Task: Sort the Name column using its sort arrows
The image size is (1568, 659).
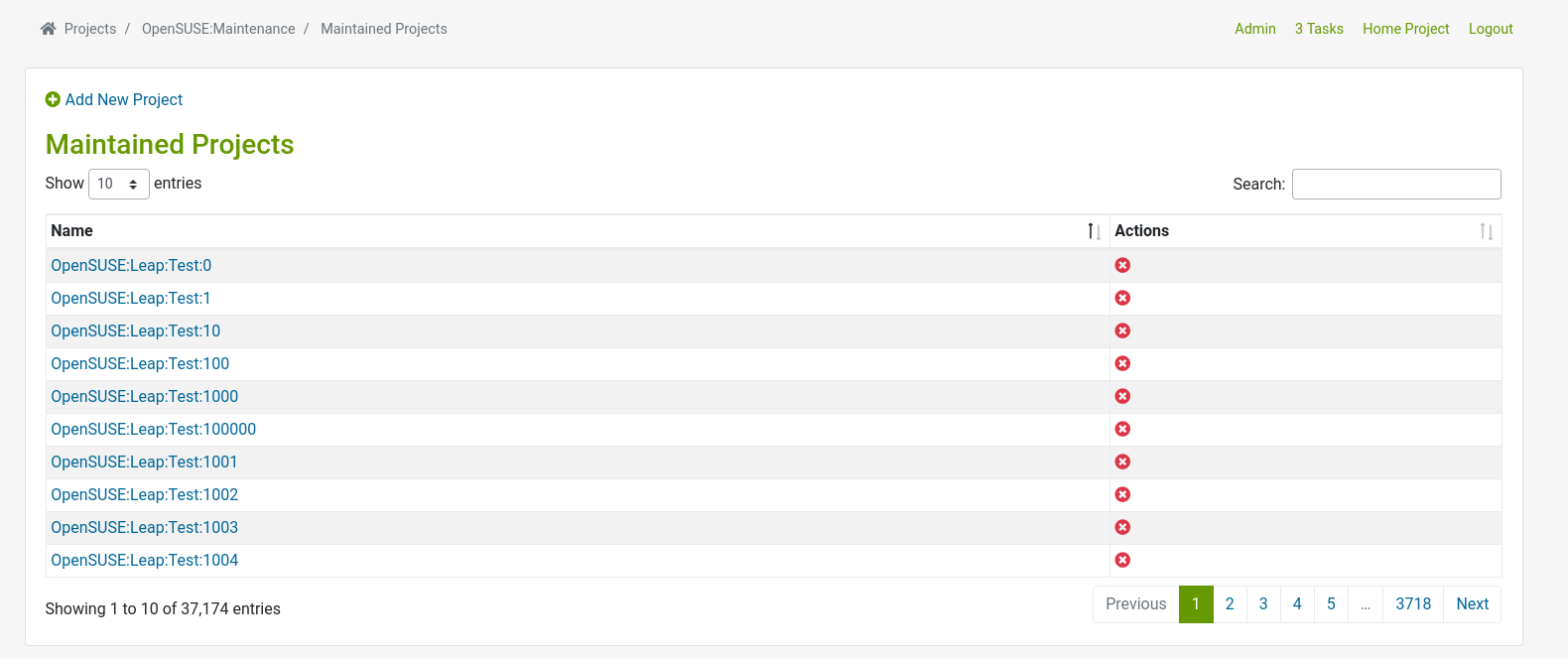Action: point(1095,230)
